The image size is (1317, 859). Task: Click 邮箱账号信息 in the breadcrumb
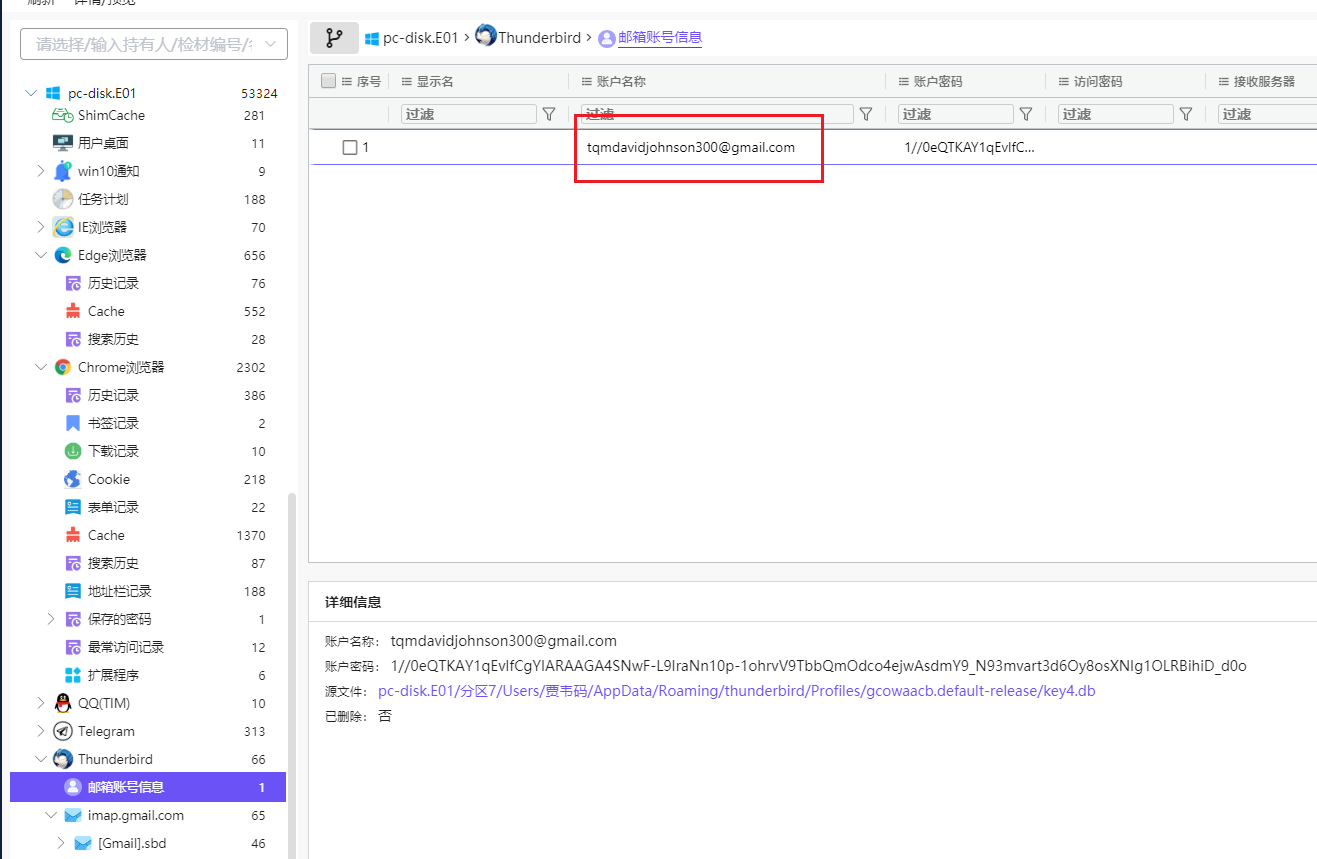[660, 38]
